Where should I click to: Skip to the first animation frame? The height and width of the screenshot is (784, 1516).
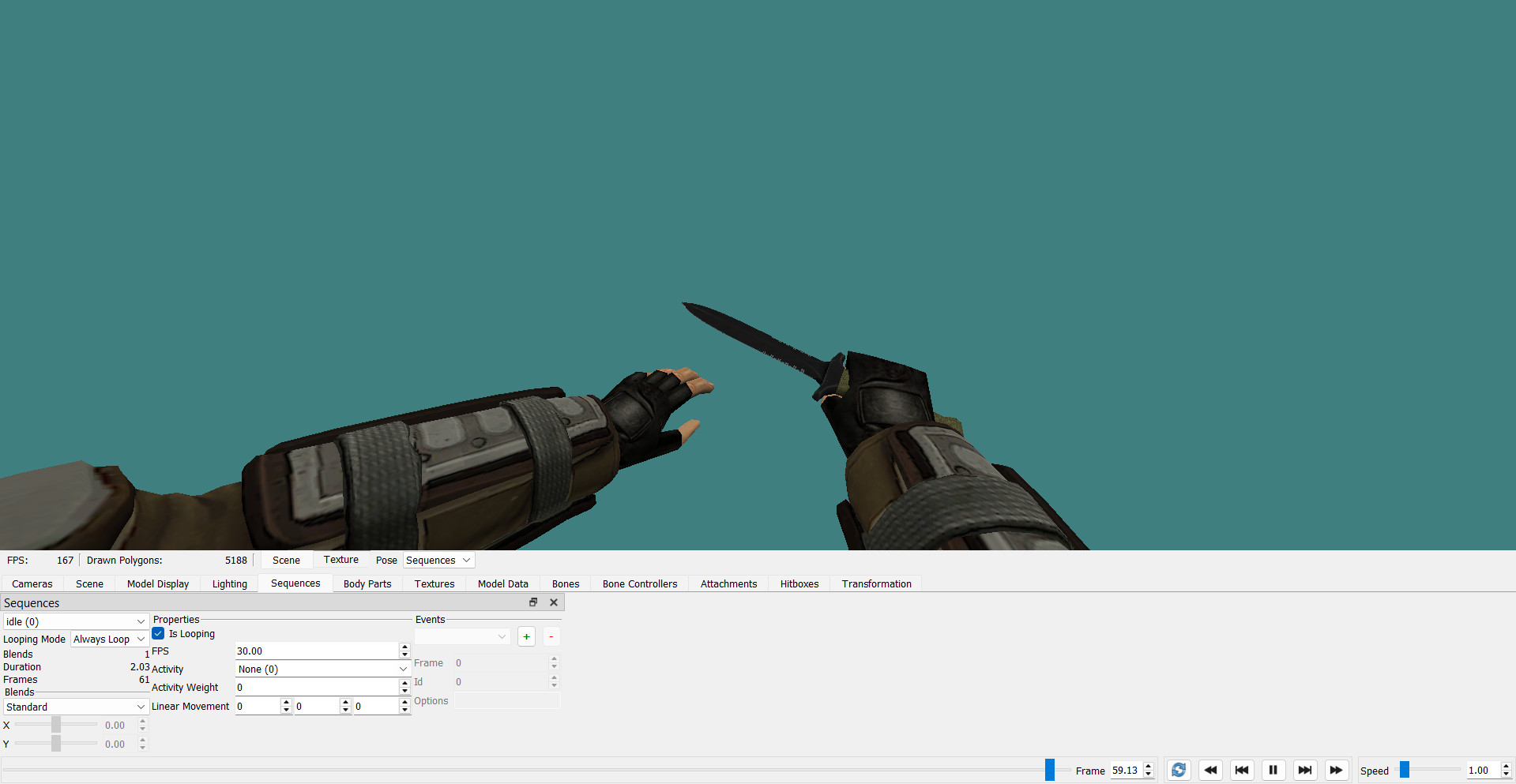click(1241, 770)
